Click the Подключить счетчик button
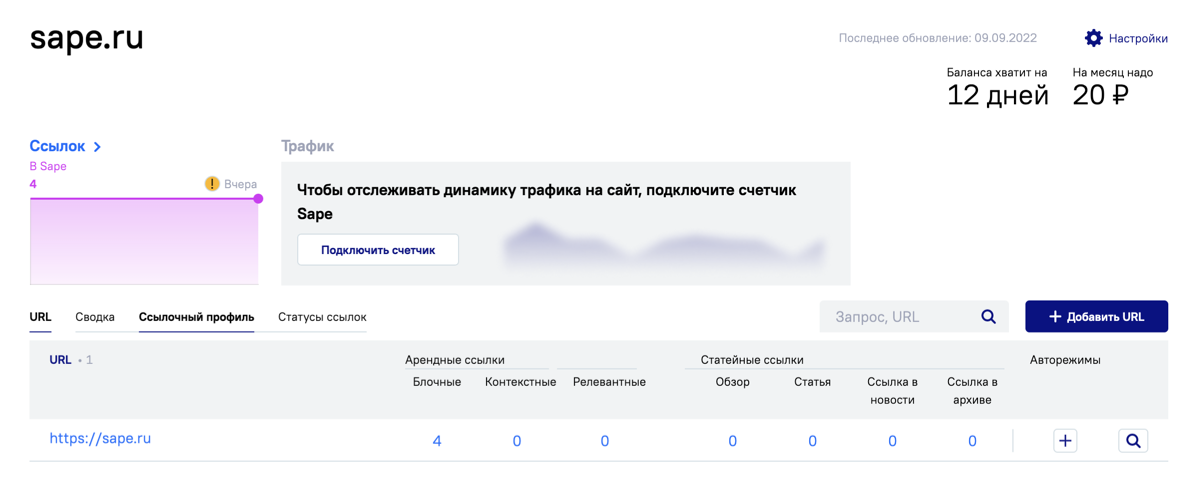 [x=378, y=249]
